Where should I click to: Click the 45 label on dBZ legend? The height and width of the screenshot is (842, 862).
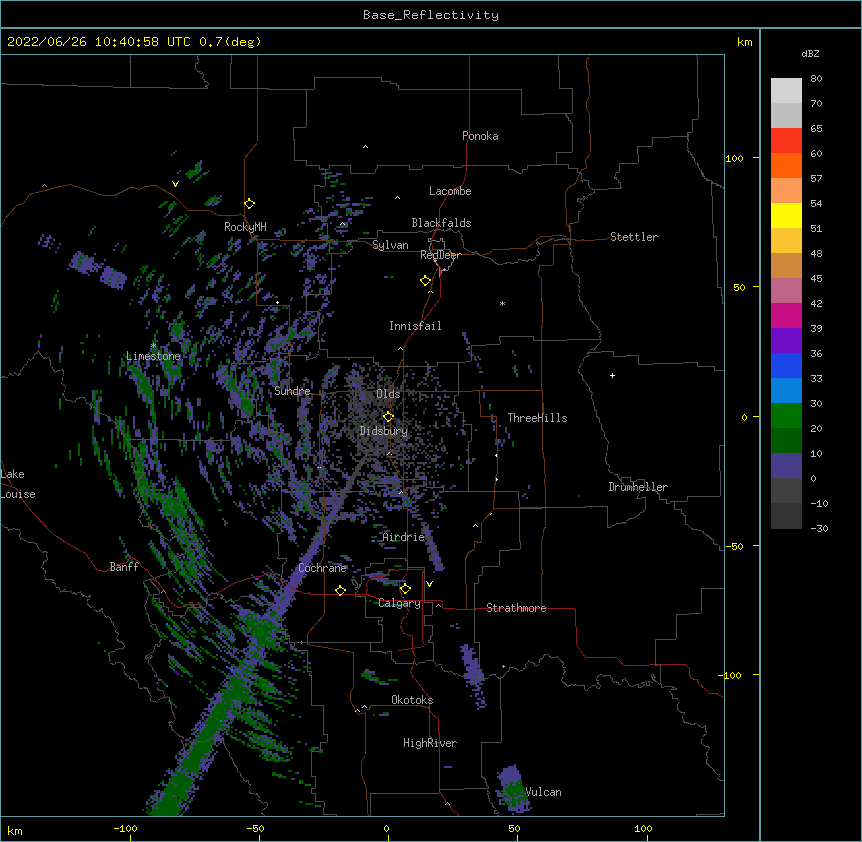point(816,279)
